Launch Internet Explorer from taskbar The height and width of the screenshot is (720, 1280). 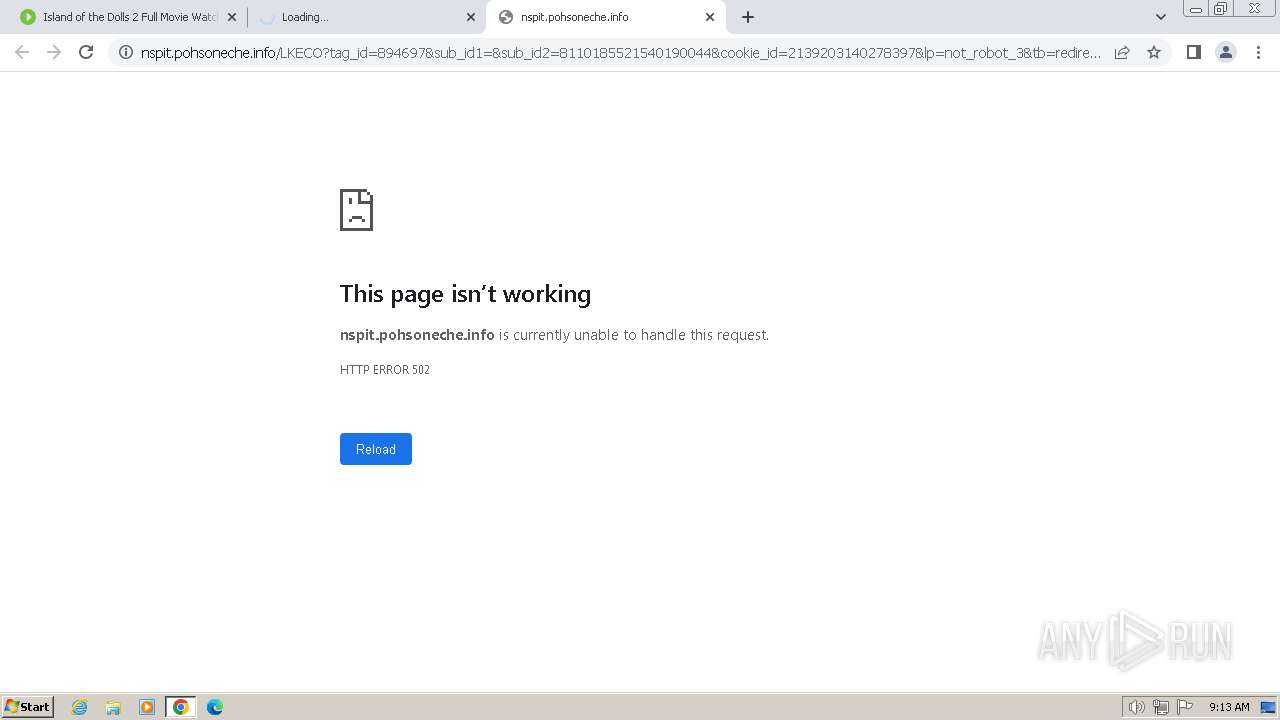(x=80, y=707)
